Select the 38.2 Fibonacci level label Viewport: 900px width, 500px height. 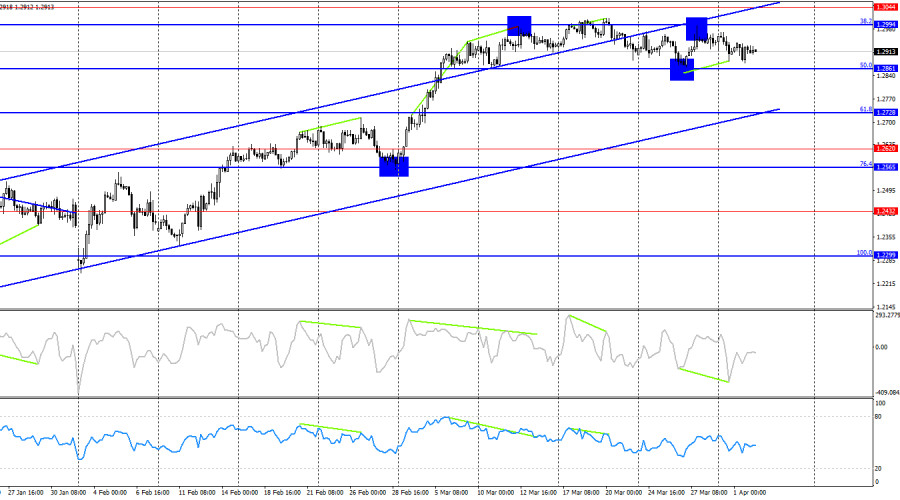click(x=866, y=21)
